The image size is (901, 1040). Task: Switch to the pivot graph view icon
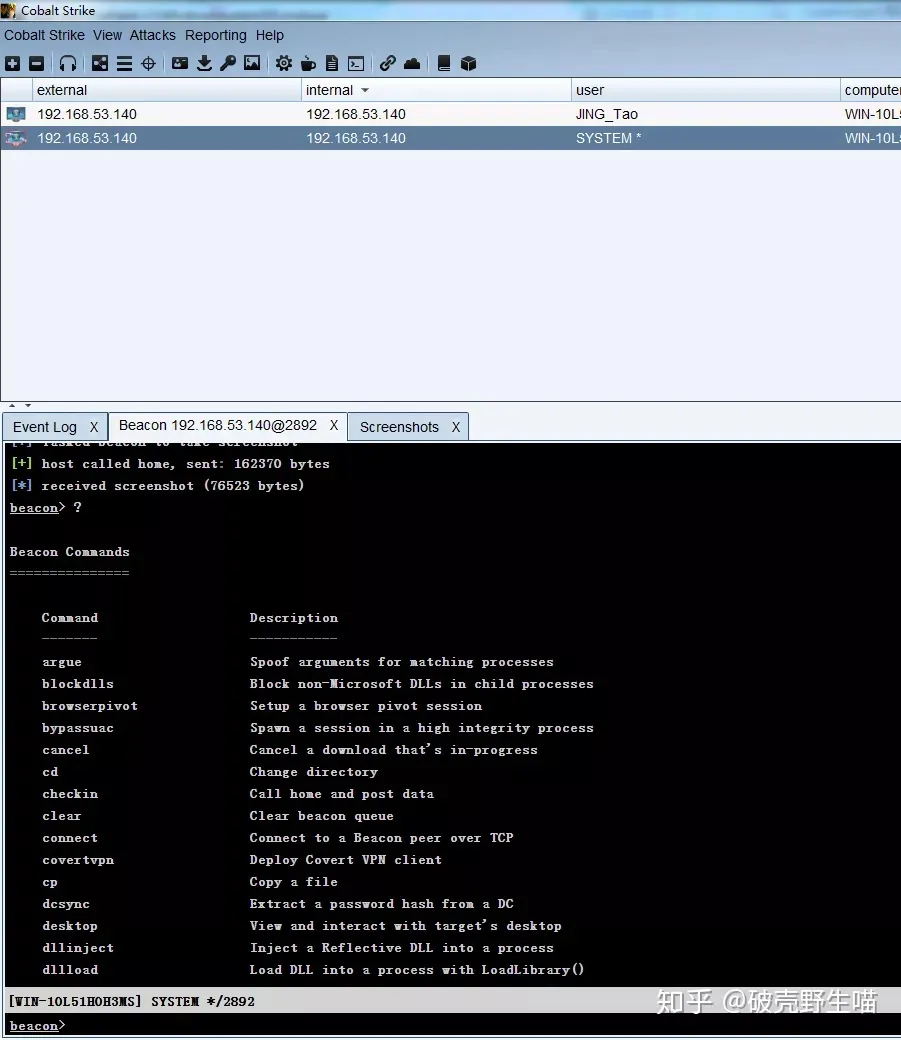pos(100,64)
